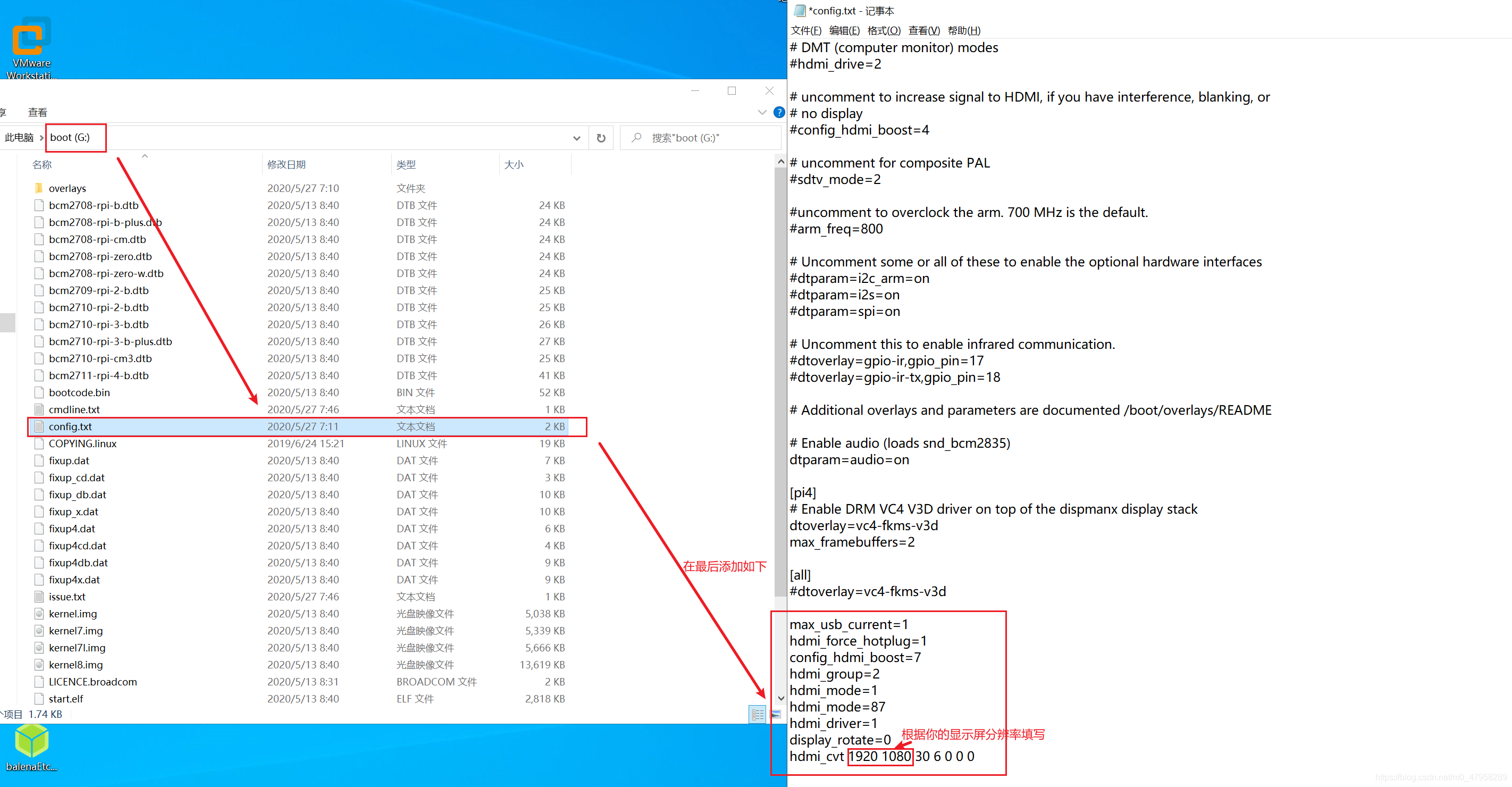Place cursor on hdmi_group=2 line
1512x787 pixels.
point(834,674)
